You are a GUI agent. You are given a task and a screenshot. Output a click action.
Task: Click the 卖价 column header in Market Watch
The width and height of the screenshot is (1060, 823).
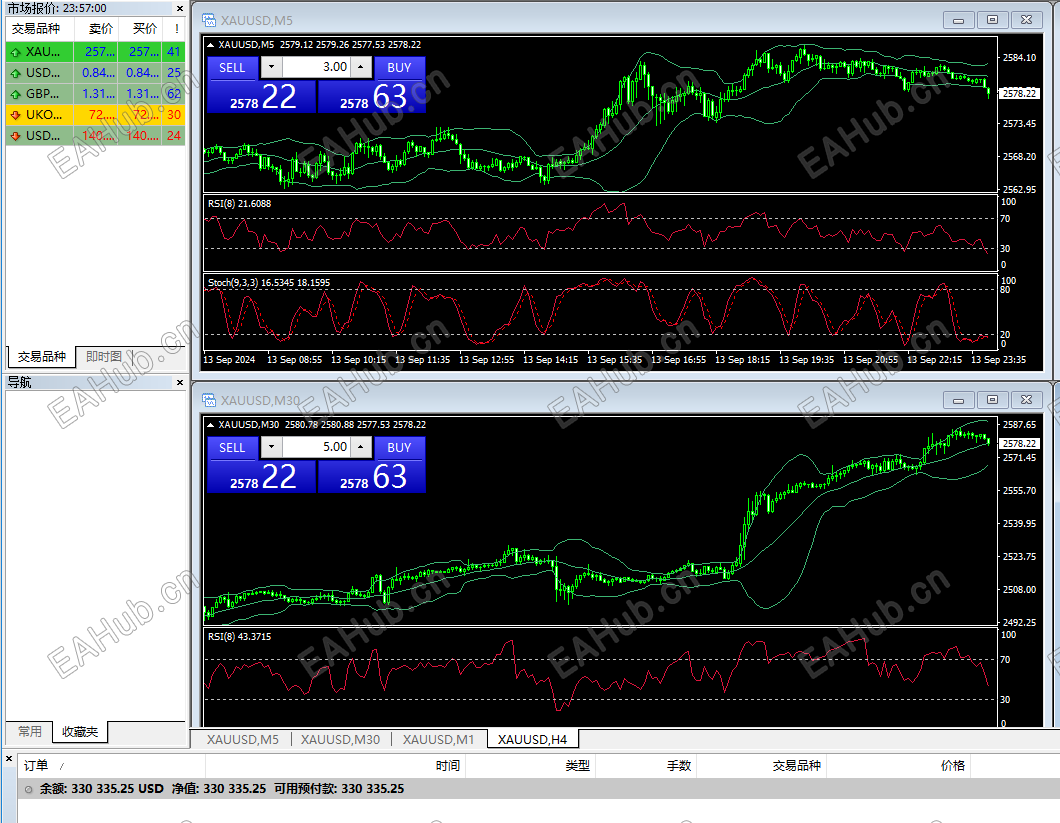[96, 28]
